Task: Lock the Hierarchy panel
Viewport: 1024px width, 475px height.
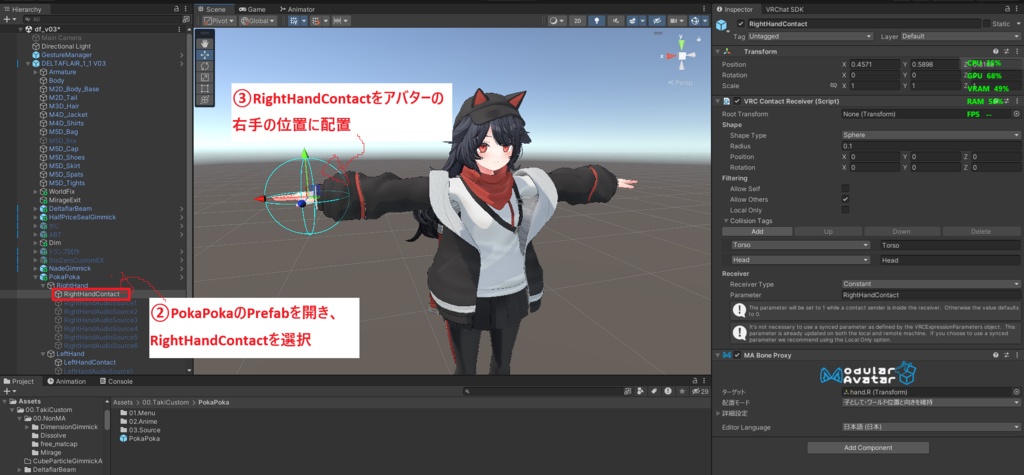Action: [176, 9]
